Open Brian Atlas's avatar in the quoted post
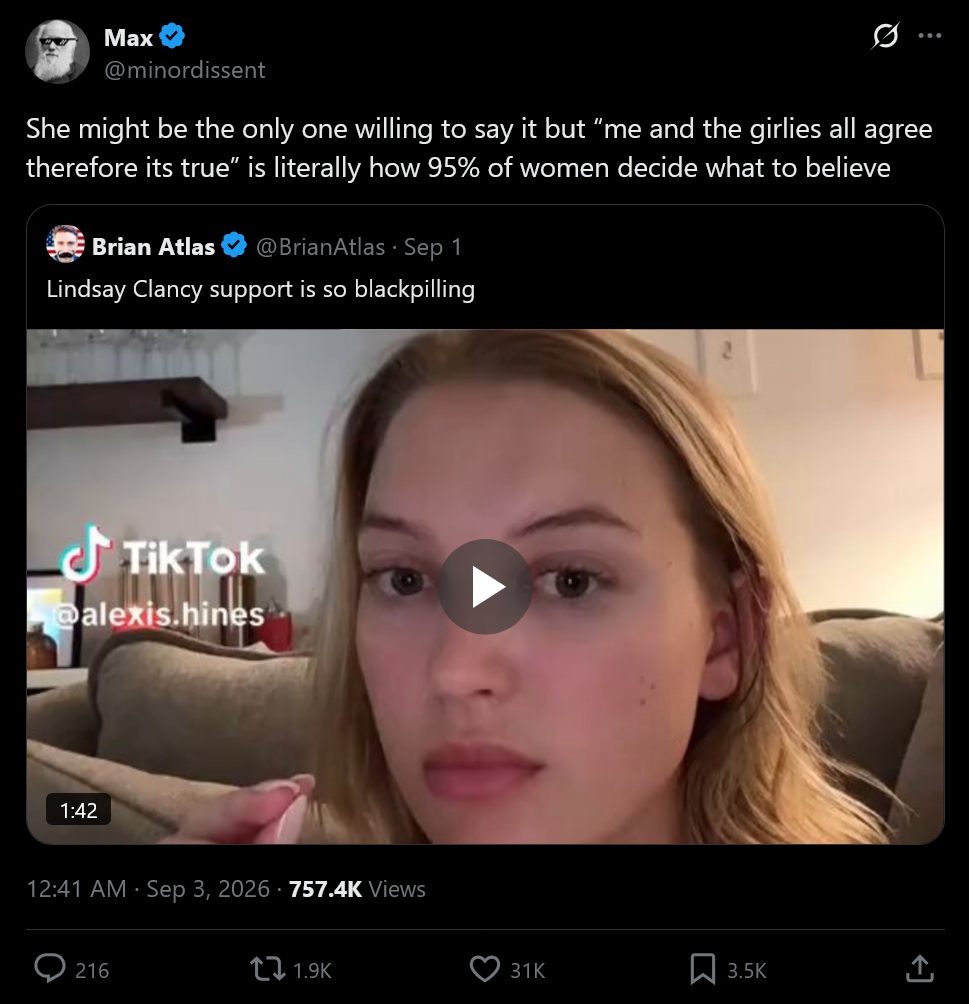The width and height of the screenshot is (969, 1004). pyautogui.click(x=65, y=244)
